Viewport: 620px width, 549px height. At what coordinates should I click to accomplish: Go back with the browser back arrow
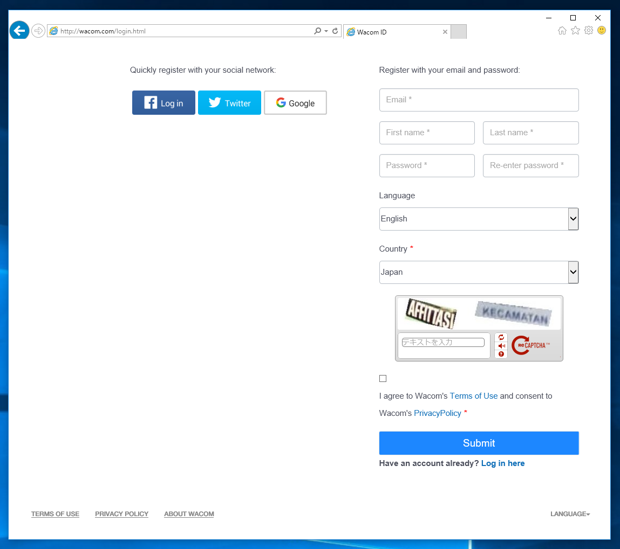pos(19,30)
